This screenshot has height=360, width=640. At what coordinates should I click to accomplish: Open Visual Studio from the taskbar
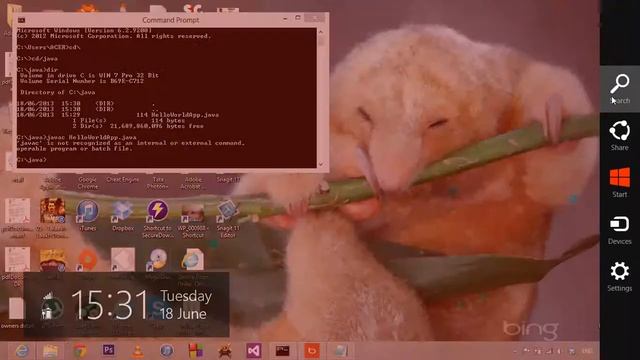[x=253, y=351]
